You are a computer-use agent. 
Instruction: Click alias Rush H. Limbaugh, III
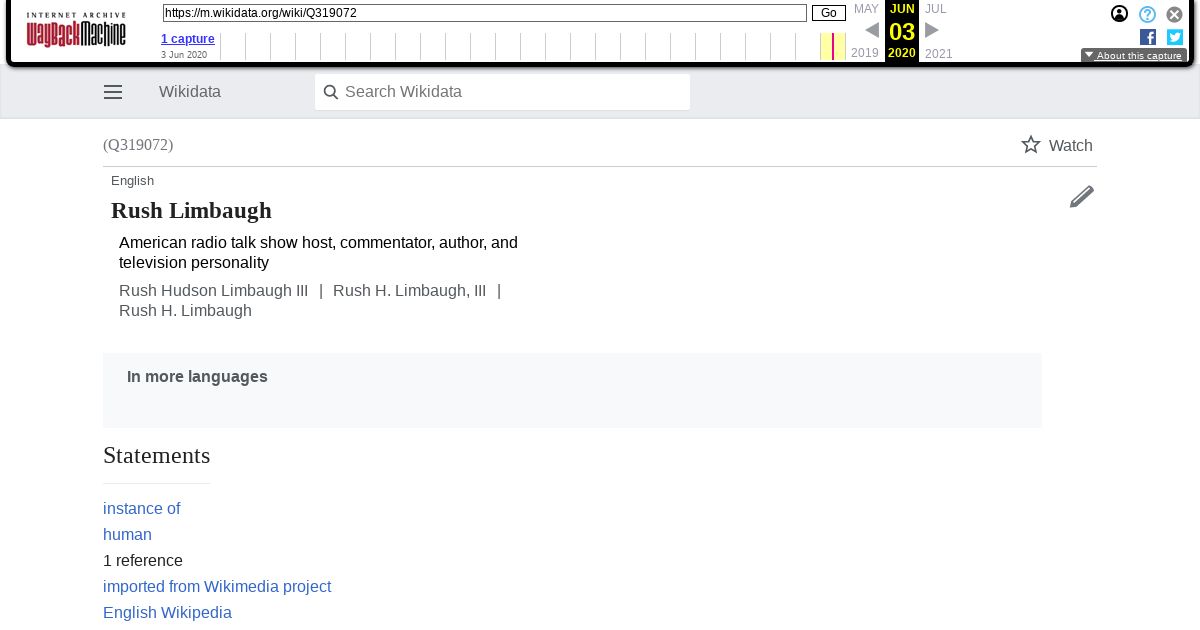(x=410, y=290)
